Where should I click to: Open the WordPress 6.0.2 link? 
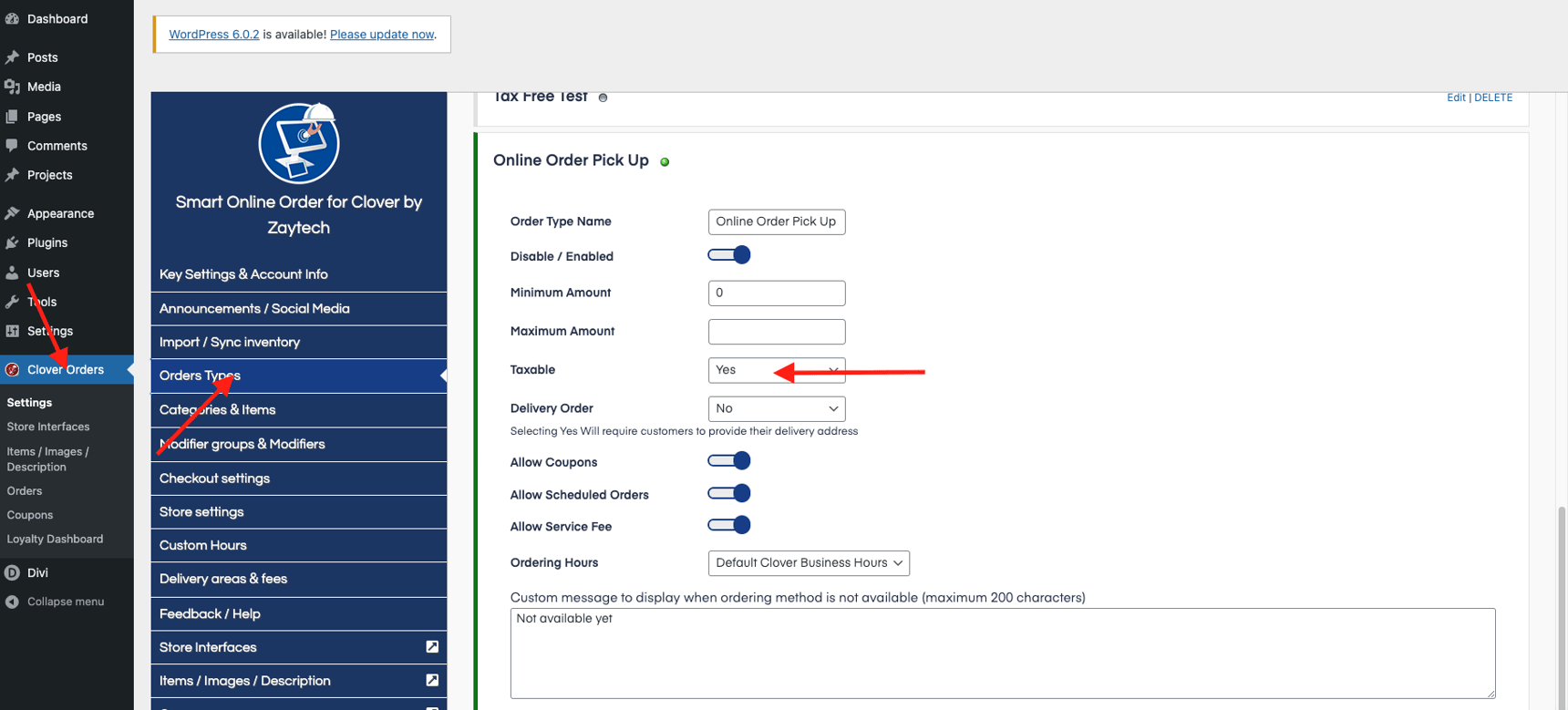(x=214, y=35)
